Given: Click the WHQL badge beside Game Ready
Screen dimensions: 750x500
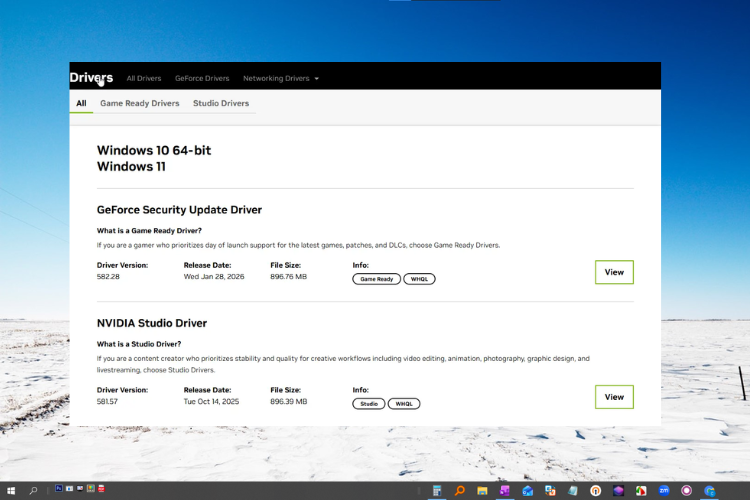Looking at the screenshot, I should click(x=419, y=279).
